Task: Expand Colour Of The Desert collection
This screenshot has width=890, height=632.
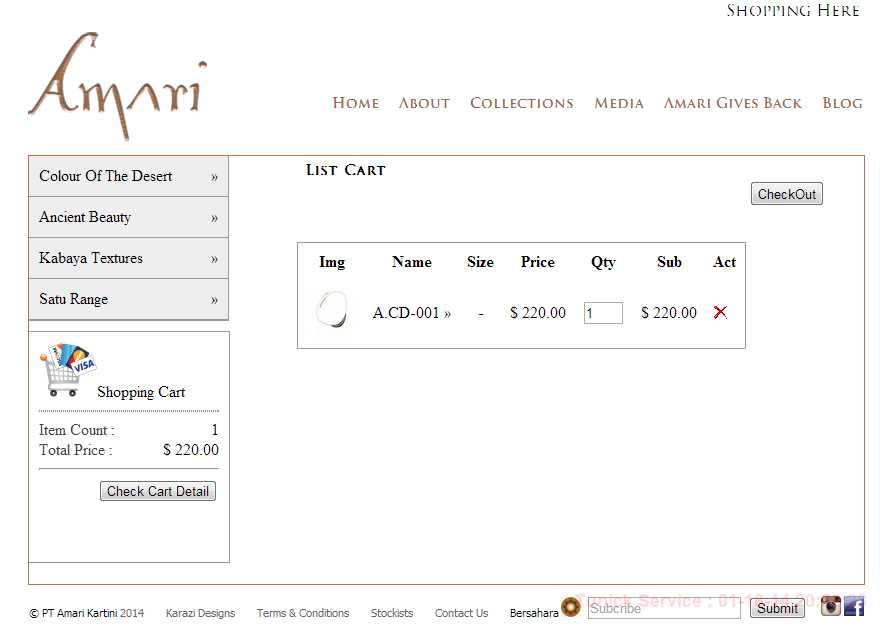Action: pyautogui.click(x=128, y=177)
